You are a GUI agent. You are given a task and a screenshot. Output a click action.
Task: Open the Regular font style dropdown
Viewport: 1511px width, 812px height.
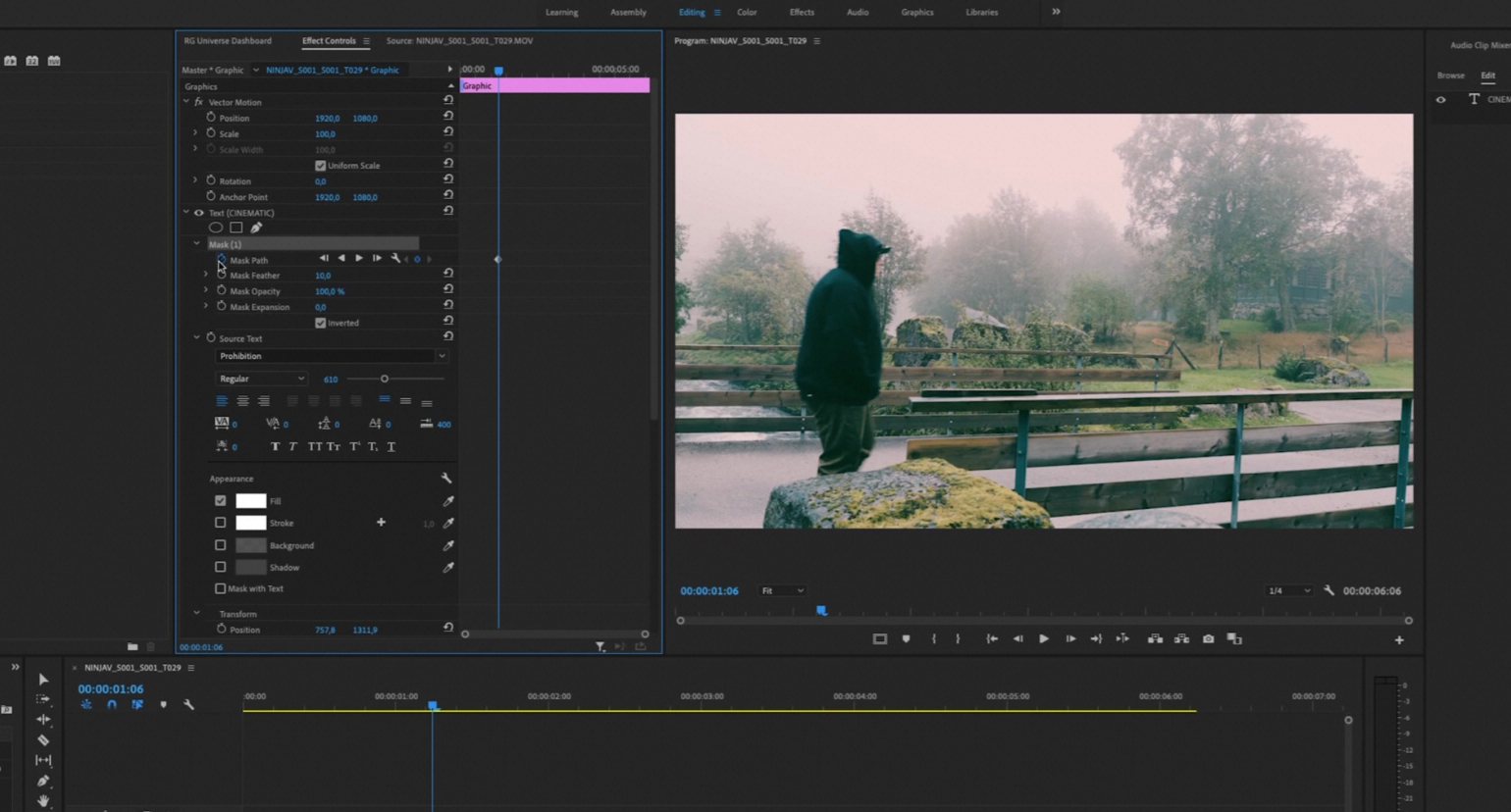(261, 379)
